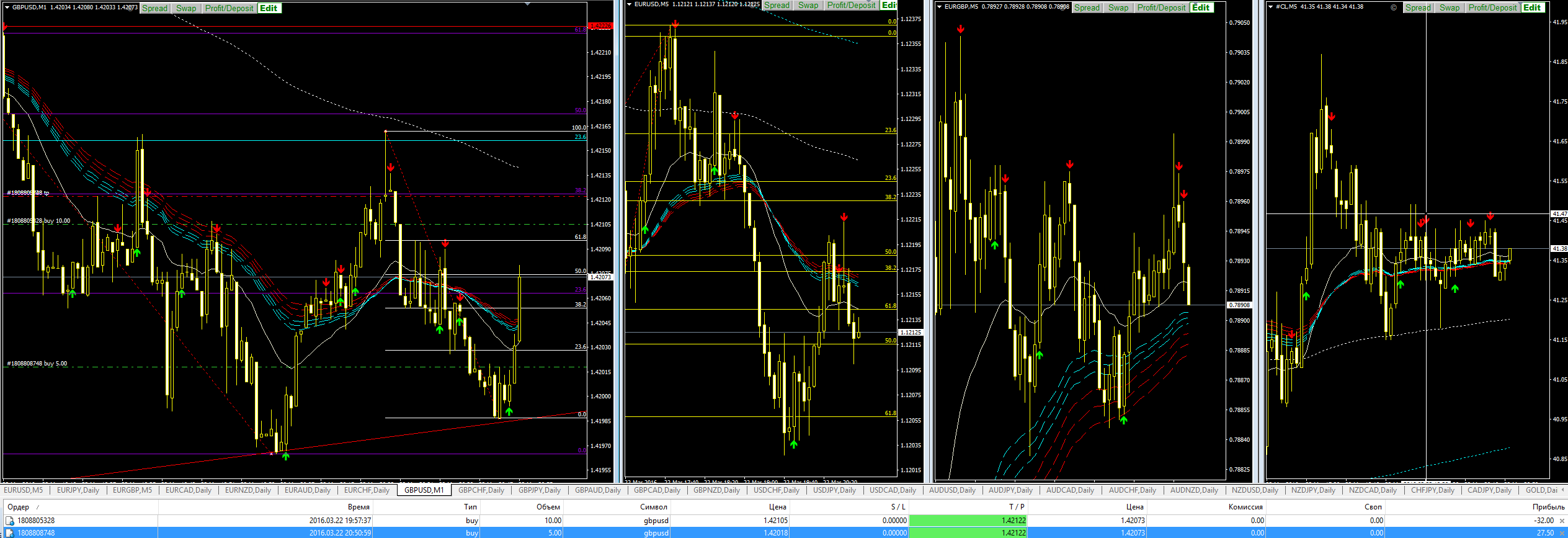Select the active GBPUSD,M1 chart tab

424,490
